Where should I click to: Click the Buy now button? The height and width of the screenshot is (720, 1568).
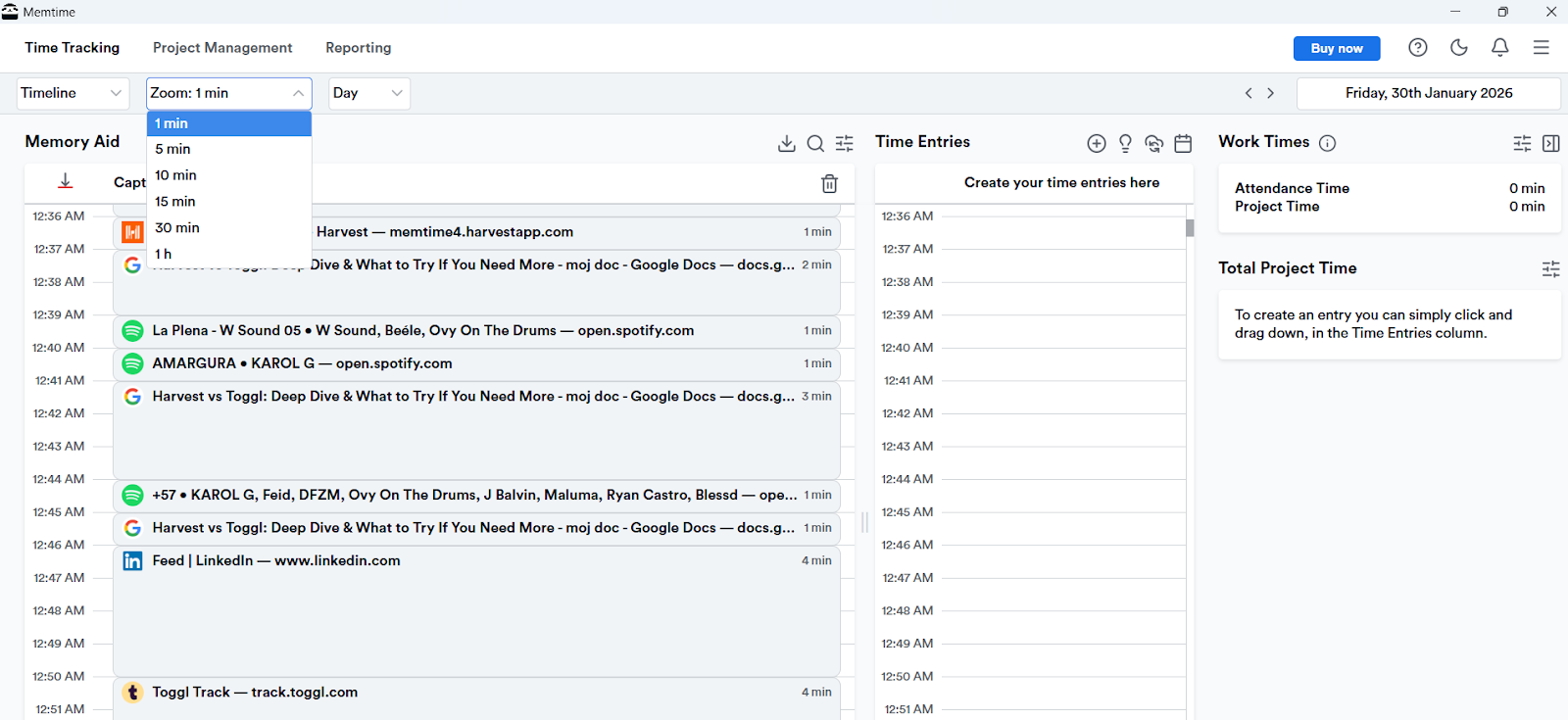tap(1337, 48)
